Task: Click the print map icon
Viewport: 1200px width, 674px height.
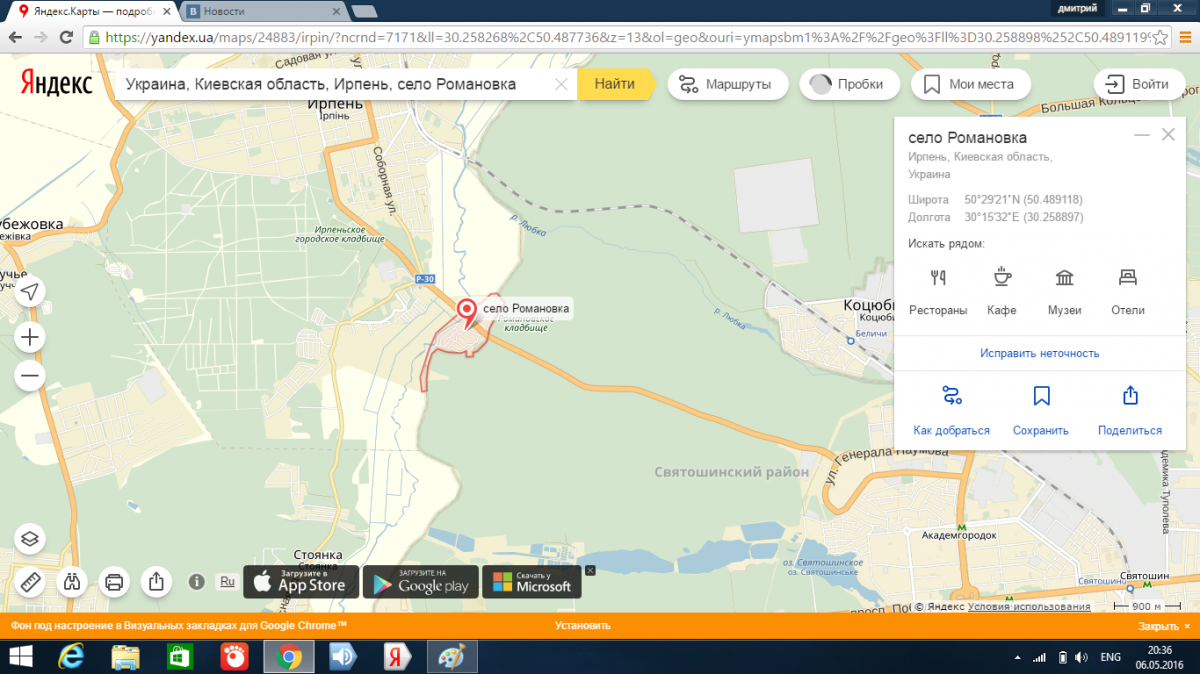Action: click(x=114, y=581)
